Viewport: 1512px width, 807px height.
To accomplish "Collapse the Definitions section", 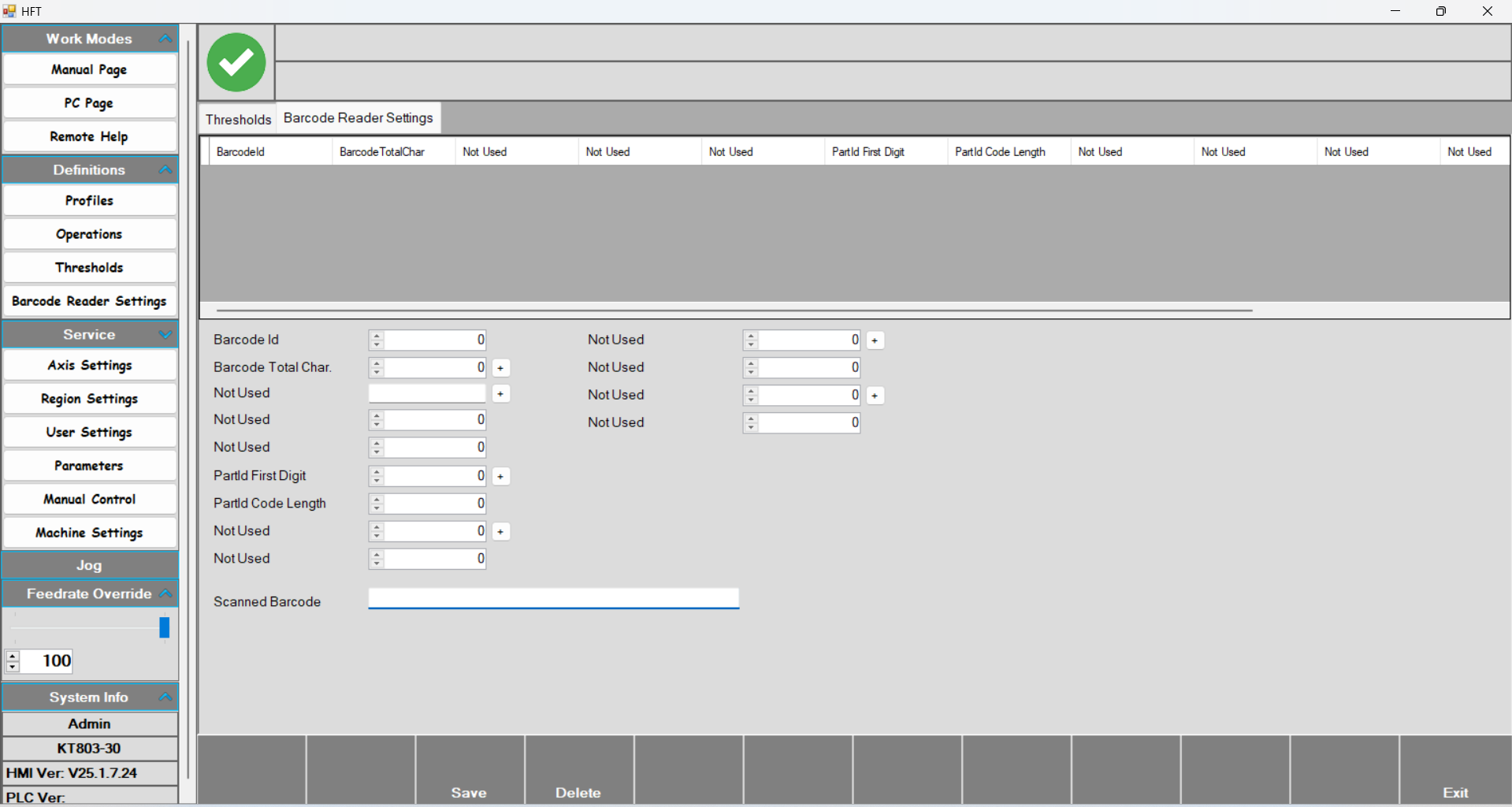I will [165, 170].
